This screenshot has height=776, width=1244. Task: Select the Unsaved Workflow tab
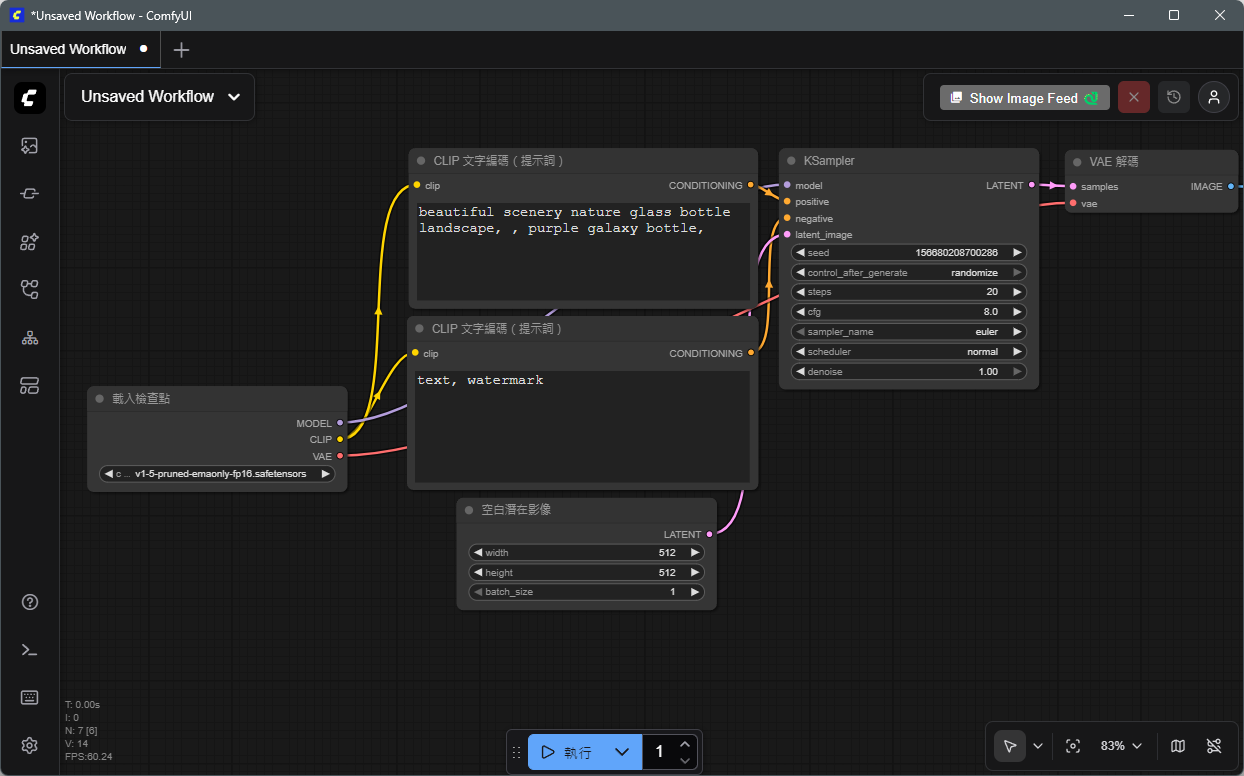tap(68, 49)
